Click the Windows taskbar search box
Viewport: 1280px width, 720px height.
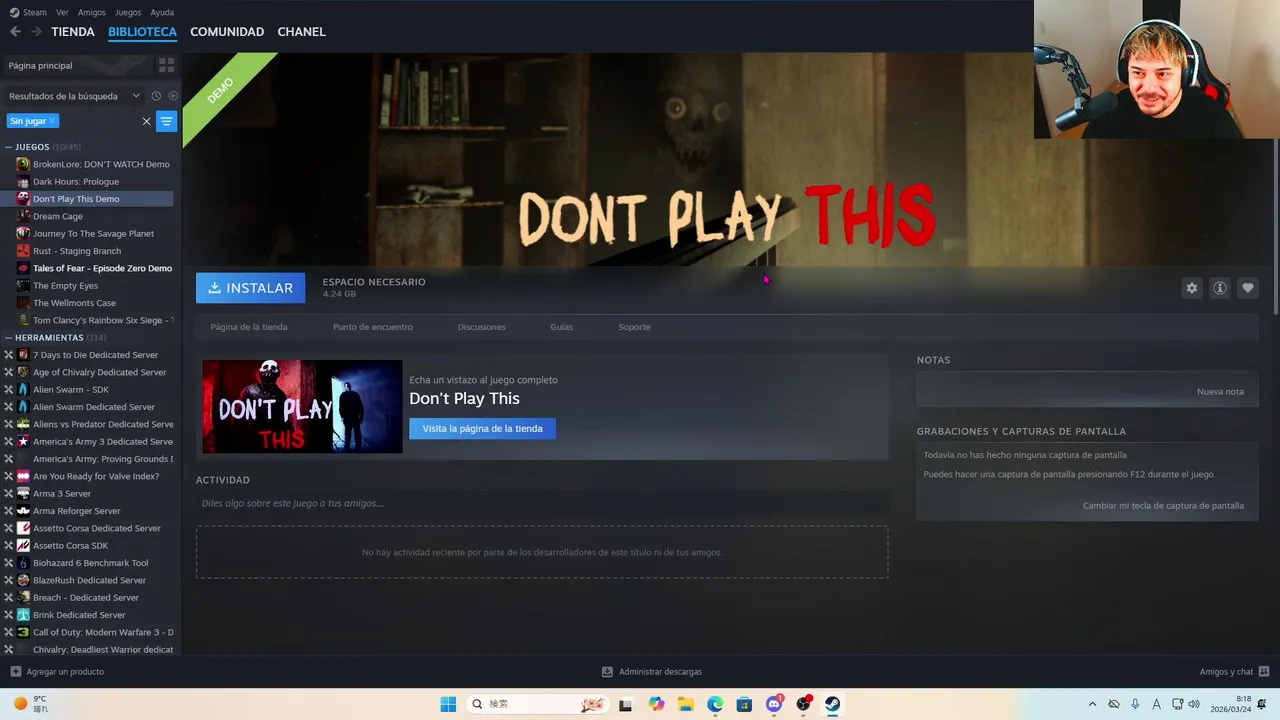point(538,704)
